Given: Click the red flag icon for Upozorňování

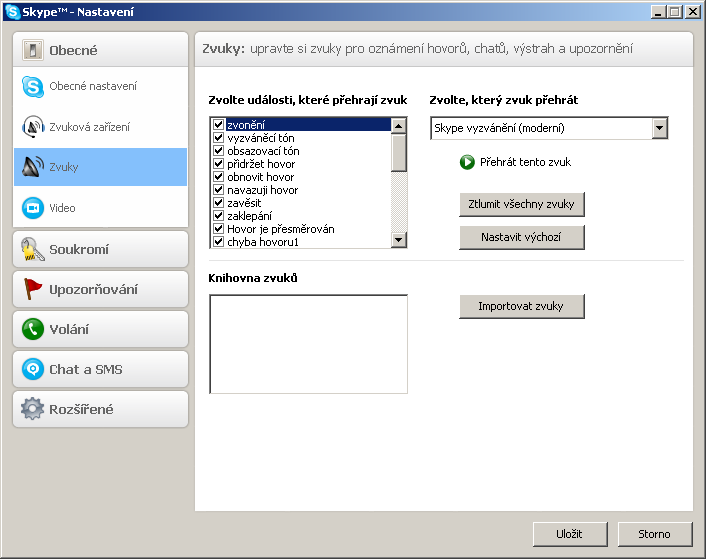Looking at the screenshot, I should coord(32,289).
